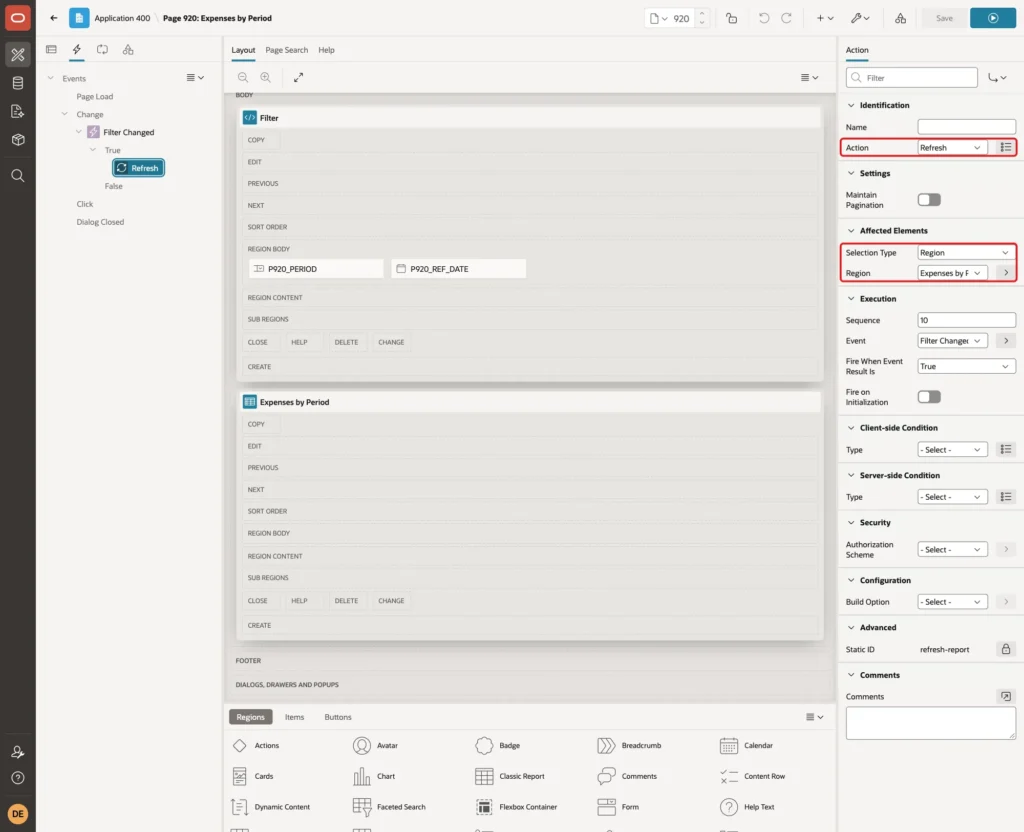Click the Save button
Screen dimensions: 1024x832
click(944, 18)
